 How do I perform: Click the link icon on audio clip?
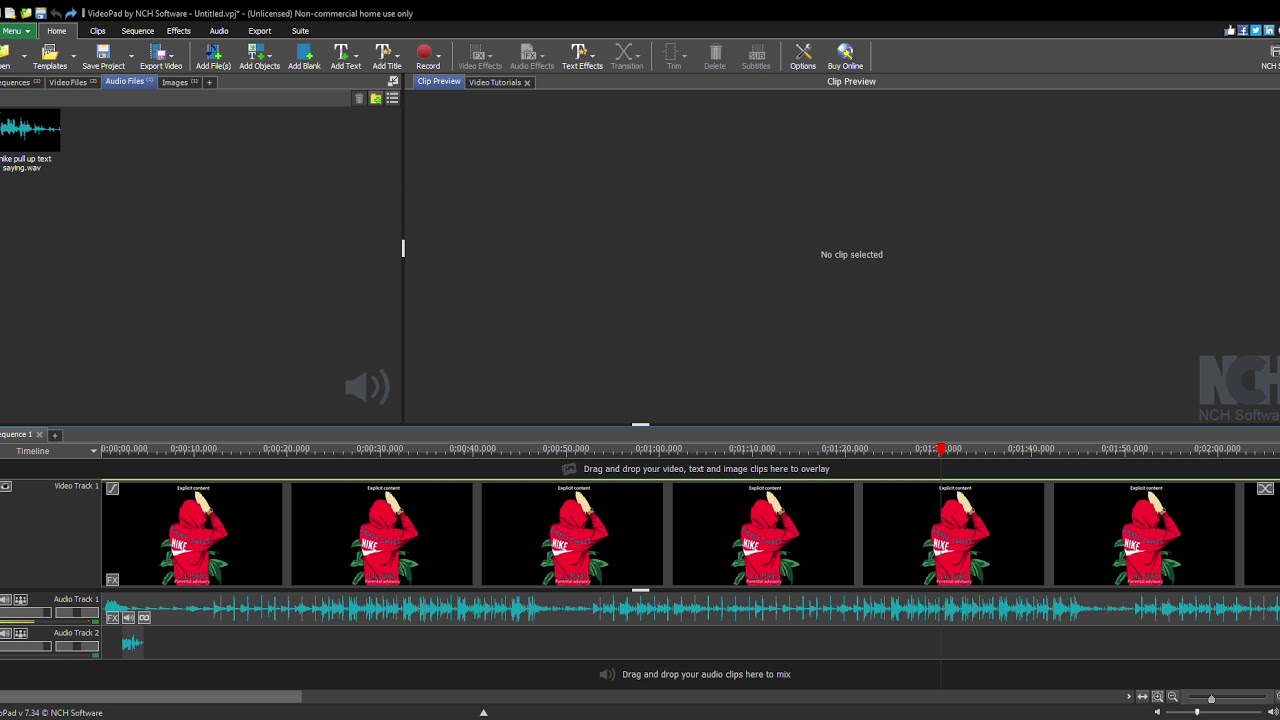point(144,618)
